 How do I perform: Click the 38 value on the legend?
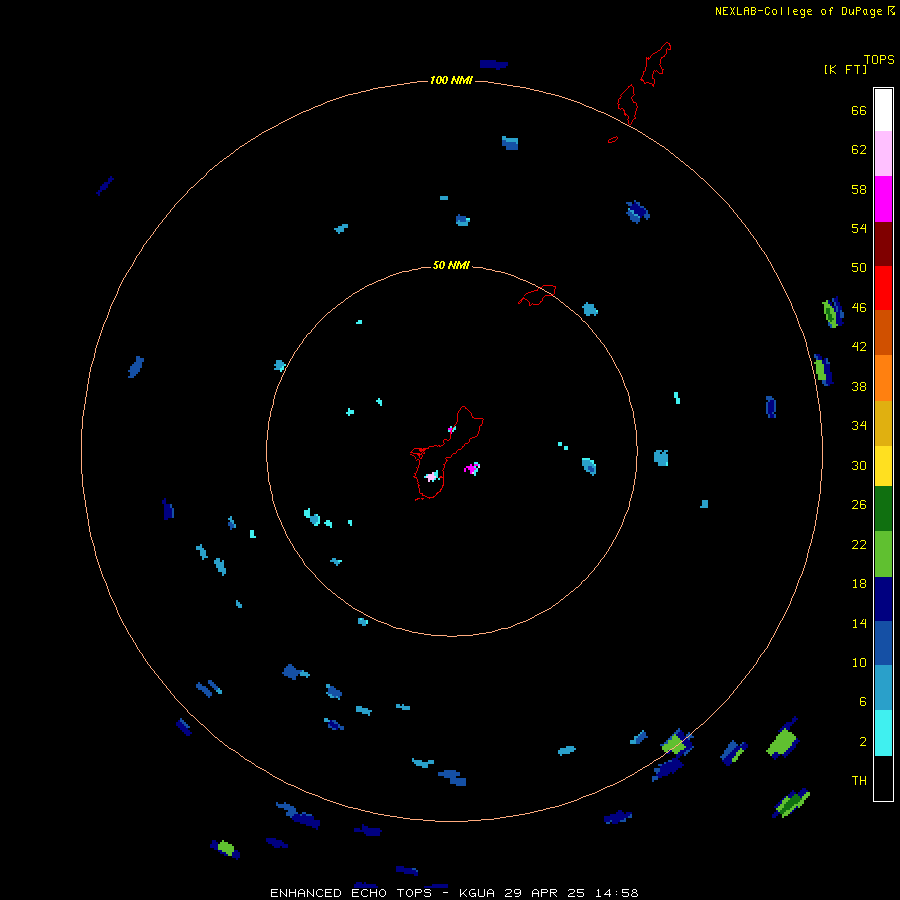(859, 386)
